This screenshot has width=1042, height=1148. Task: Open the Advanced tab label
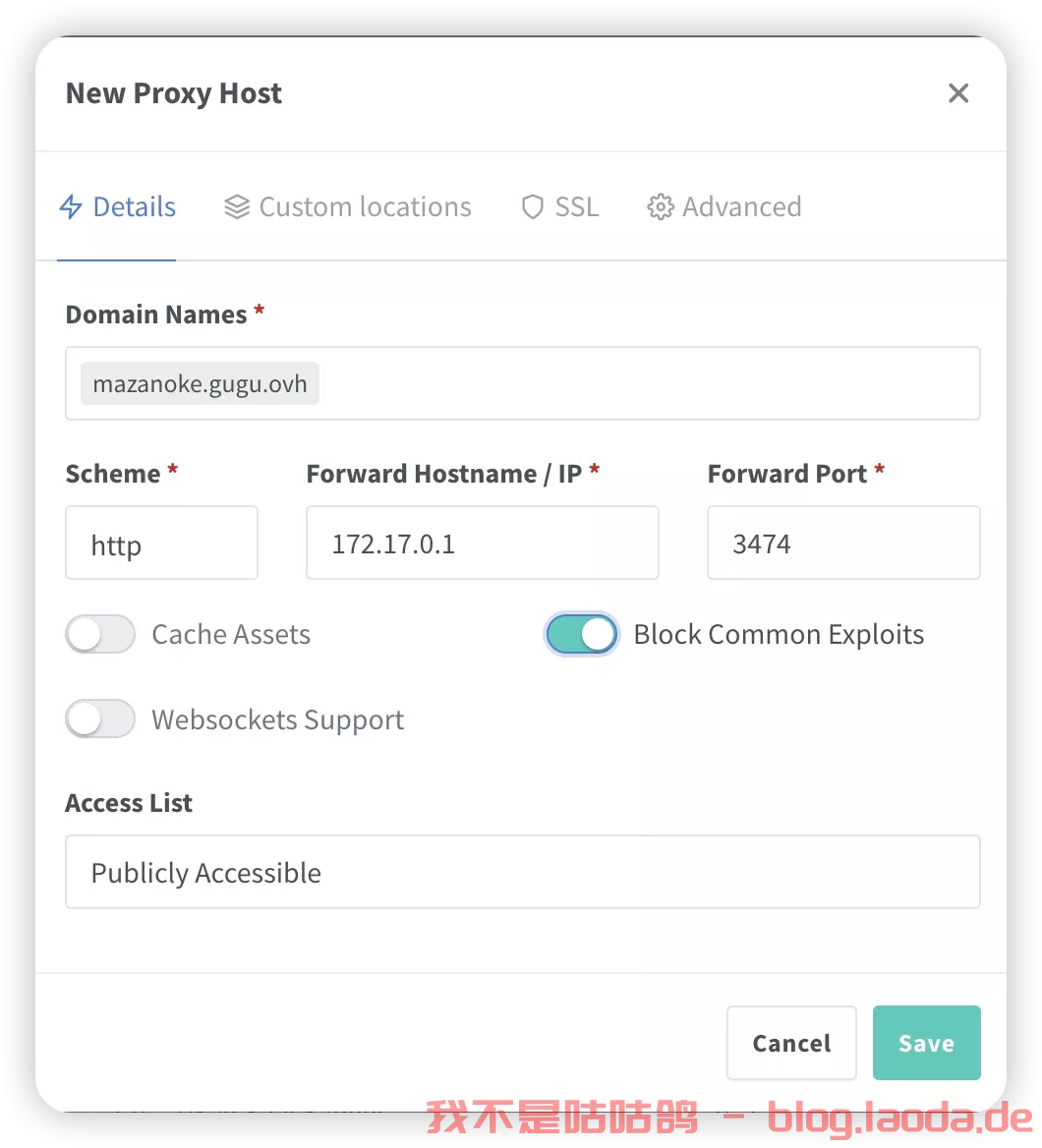pyautogui.click(x=742, y=207)
